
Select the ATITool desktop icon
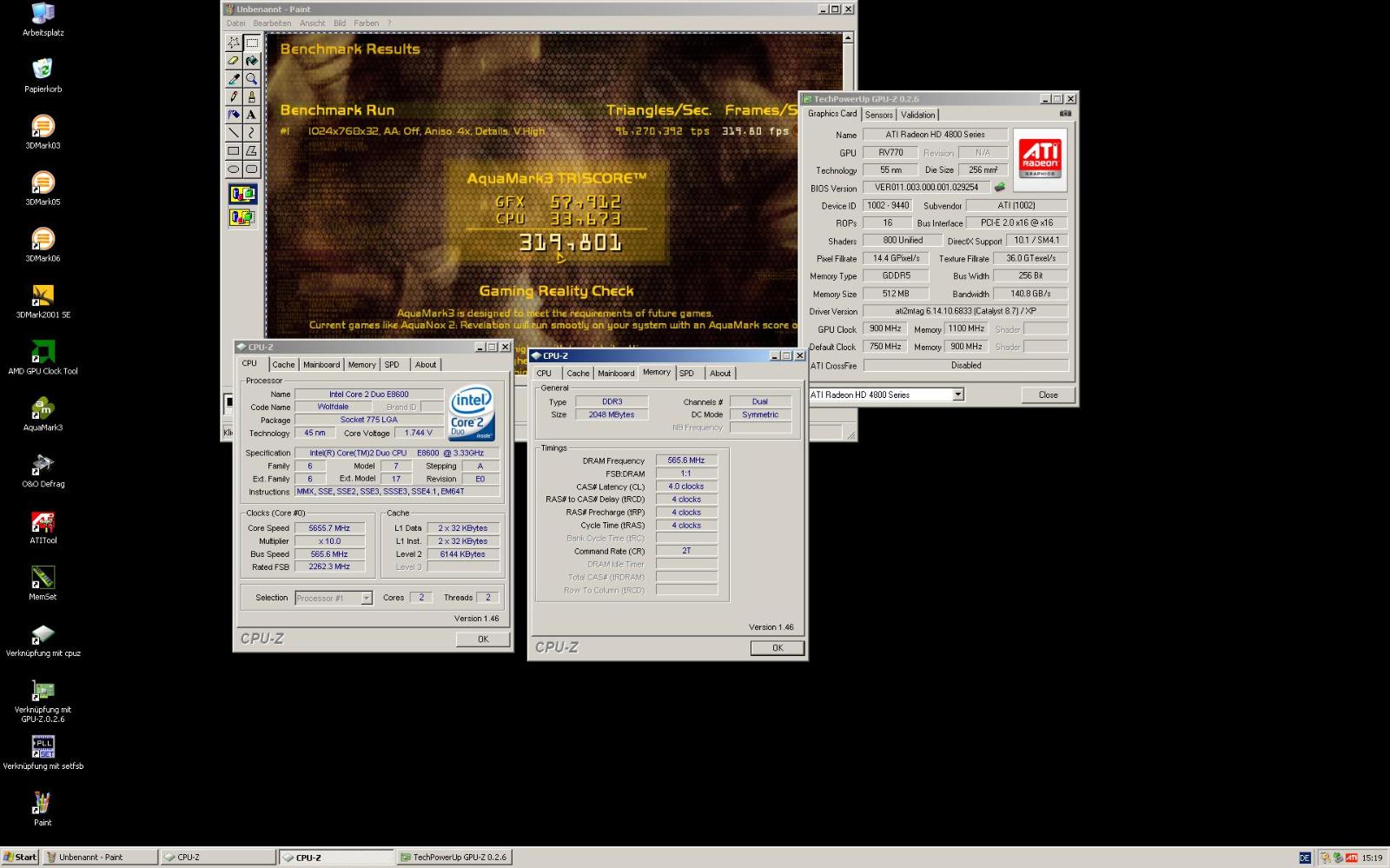point(43,527)
